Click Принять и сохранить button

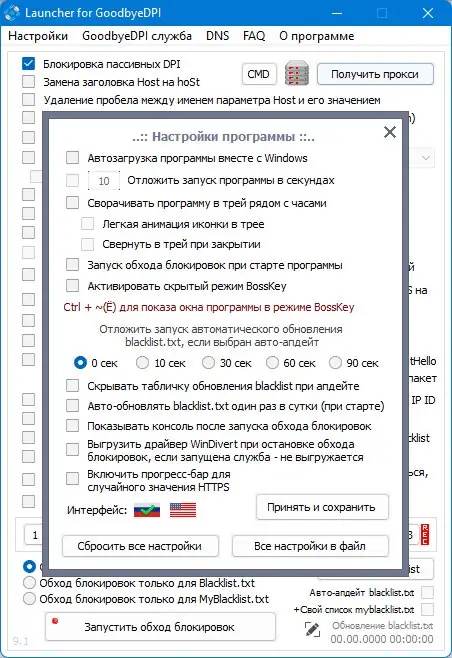pos(322,507)
